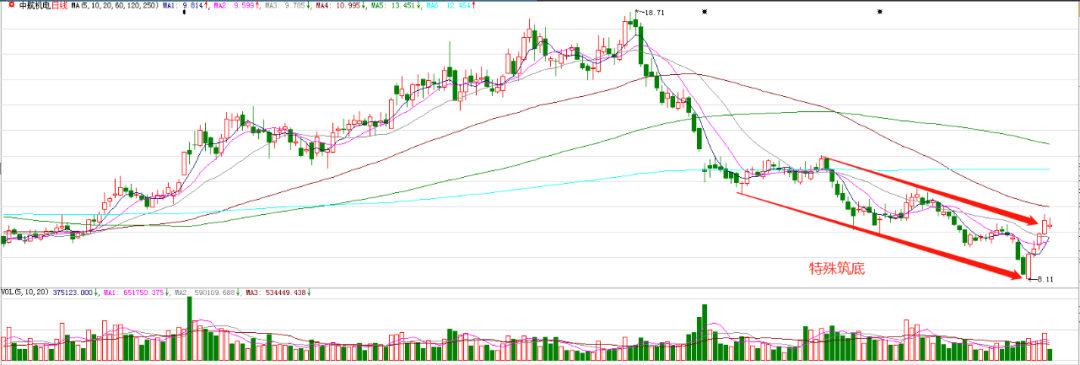Click the red gear icon beside stock name

point(12,5)
